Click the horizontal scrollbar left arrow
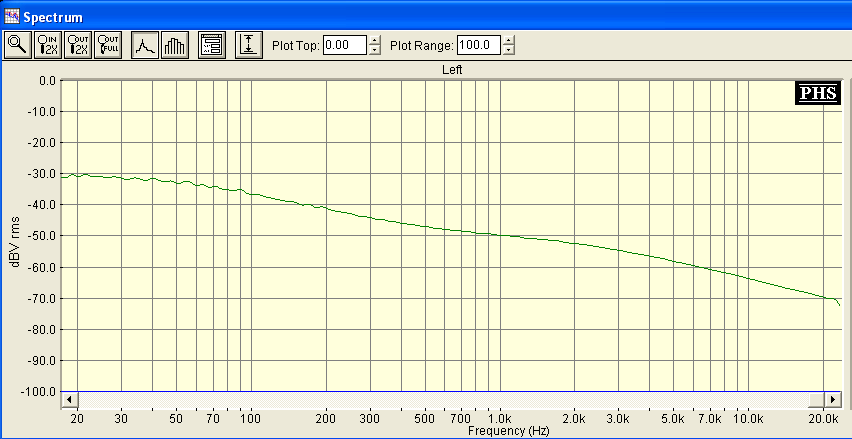This screenshot has height=439, width=852. [x=68, y=400]
